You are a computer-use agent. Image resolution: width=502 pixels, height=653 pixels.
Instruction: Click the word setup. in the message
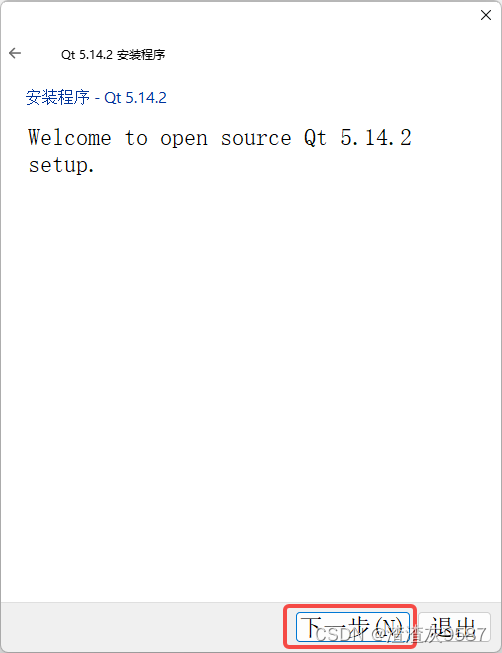point(62,165)
